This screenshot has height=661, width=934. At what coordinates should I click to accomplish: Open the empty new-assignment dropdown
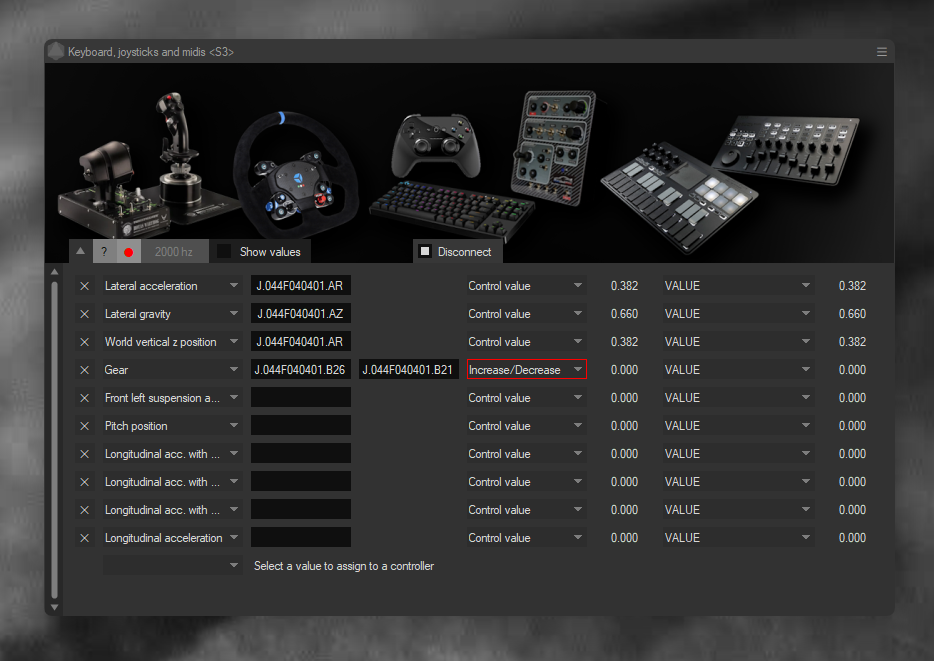coord(172,566)
